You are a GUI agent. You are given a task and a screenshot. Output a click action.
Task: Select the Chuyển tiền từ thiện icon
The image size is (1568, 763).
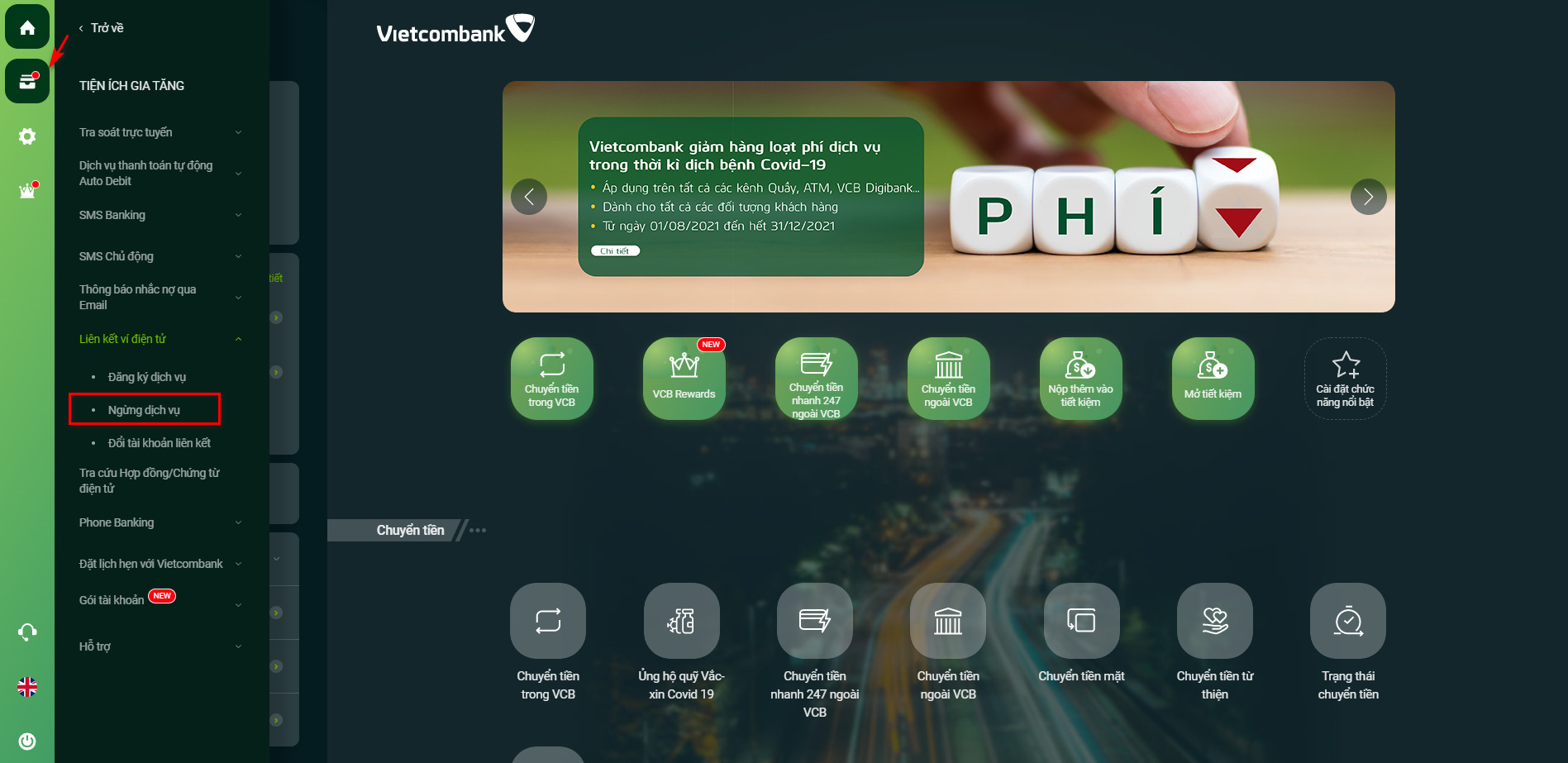(x=1215, y=621)
